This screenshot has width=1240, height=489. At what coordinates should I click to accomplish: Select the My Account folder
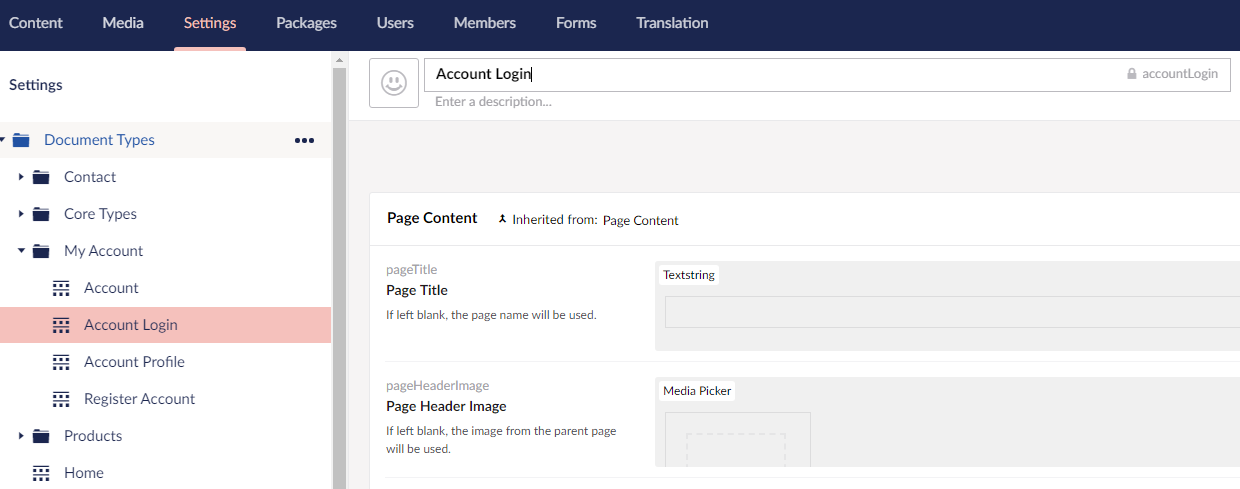coord(103,251)
